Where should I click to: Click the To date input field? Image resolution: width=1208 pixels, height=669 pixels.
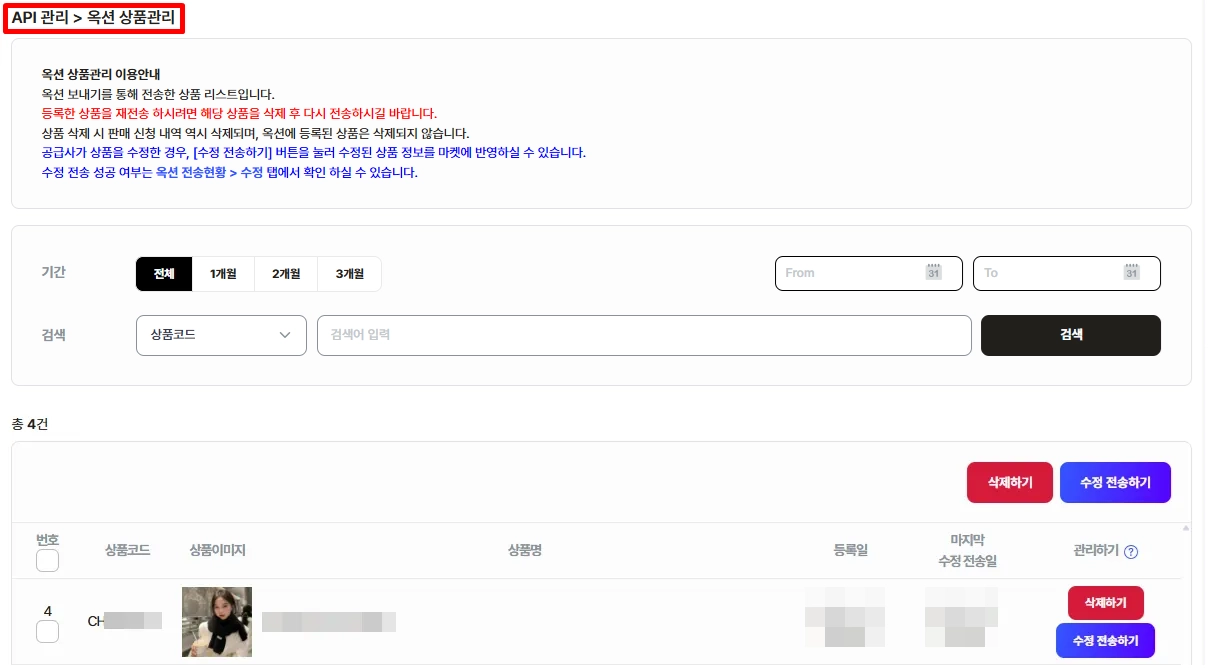coord(1067,273)
